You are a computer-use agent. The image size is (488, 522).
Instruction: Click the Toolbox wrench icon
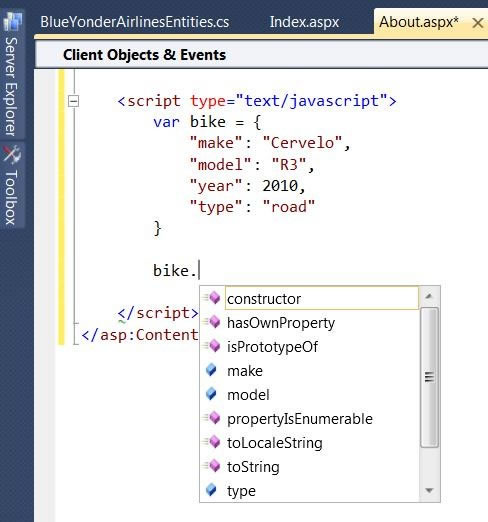[x=12, y=154]
